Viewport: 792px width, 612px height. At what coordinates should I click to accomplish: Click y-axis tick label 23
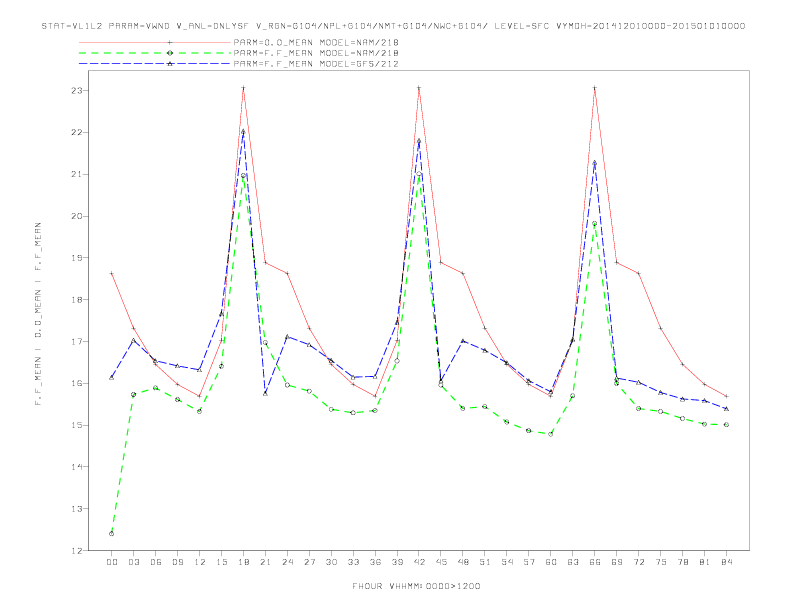point(77,91)
